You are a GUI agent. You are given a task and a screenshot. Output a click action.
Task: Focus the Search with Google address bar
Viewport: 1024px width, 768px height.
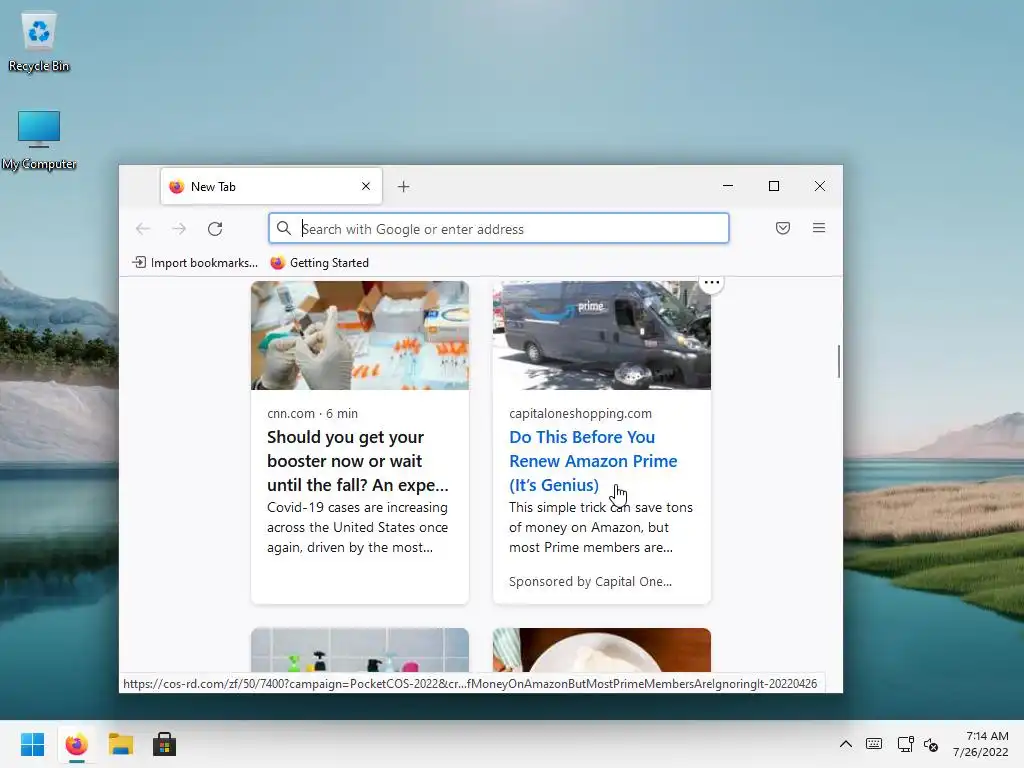tap(499, 229)
